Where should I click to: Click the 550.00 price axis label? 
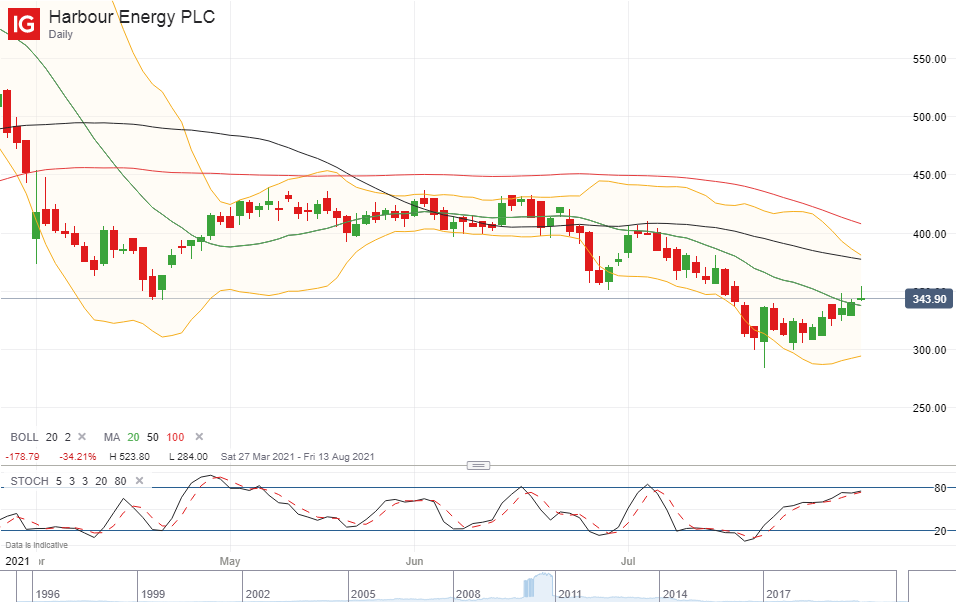tap(929, 60)
